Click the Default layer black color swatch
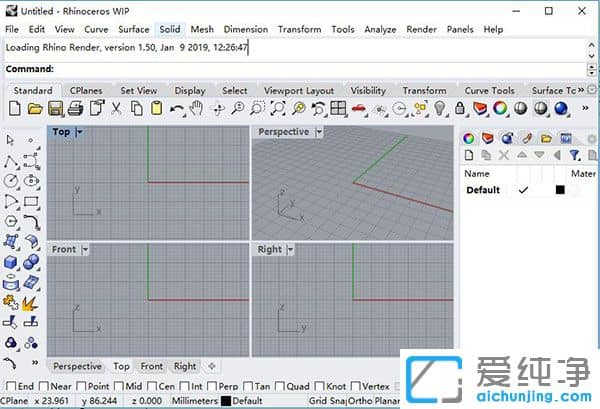This screenshot has height=409, width=600. click(x=560, y=189)
